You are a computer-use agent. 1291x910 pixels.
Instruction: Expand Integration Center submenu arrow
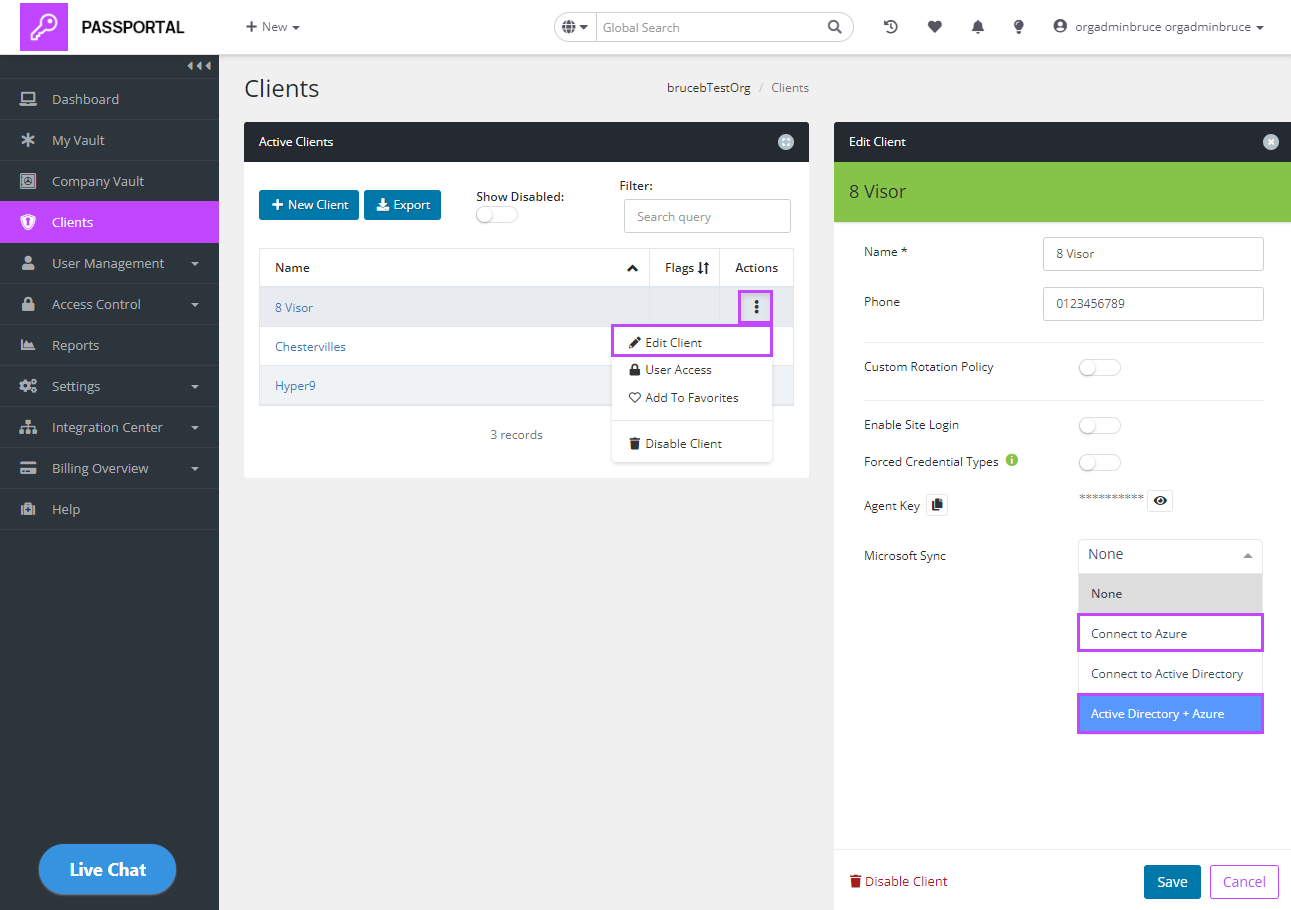(195, 428)
